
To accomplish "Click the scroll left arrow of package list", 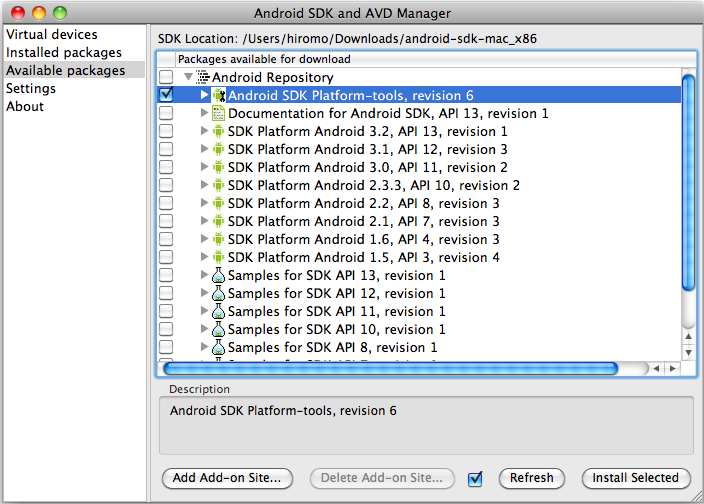I will pyautogui.click(x=656, y=368).
